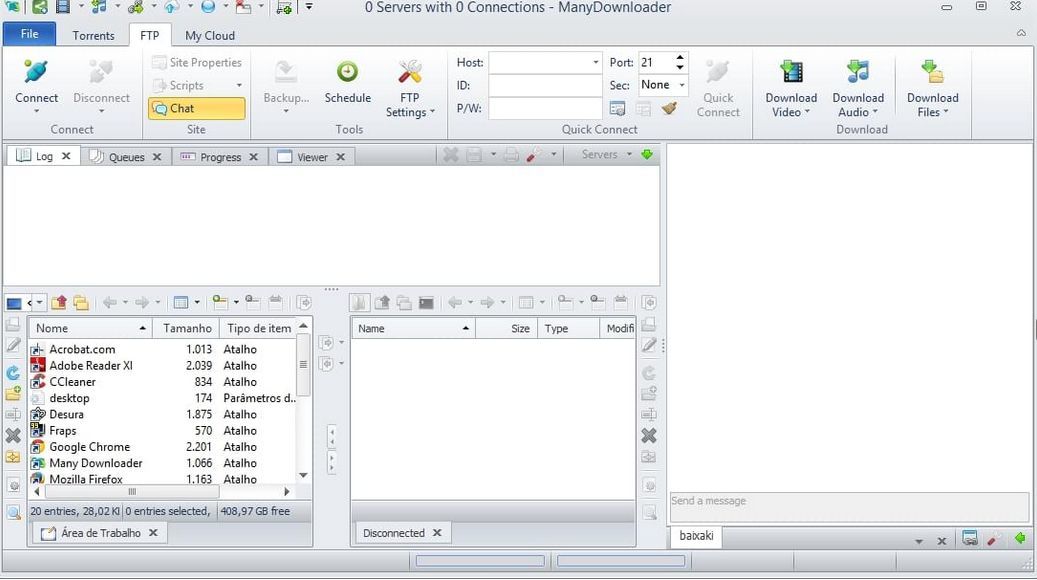The image size is (1037, 580).
Task: Open the Schedule tool
Action: [347, 82]
